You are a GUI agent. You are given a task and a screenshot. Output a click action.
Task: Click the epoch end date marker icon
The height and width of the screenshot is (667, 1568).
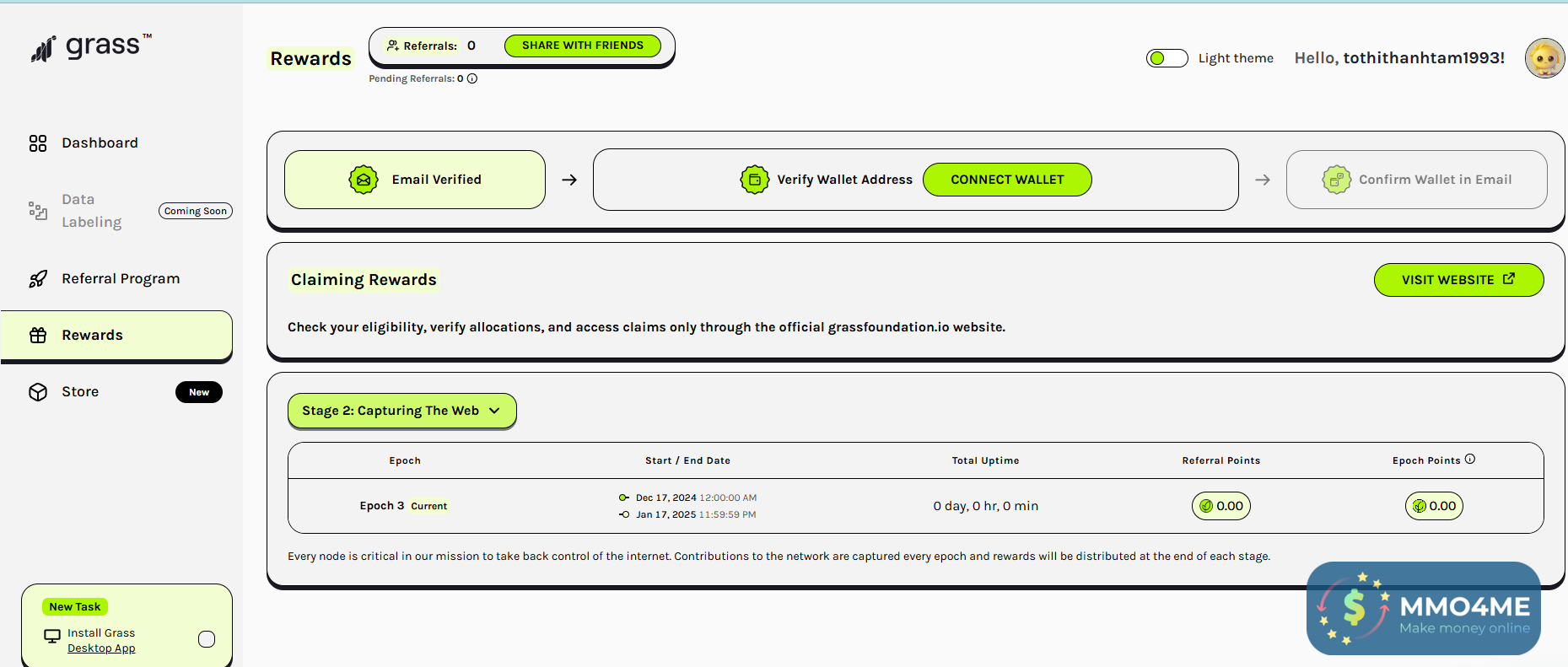pyautogui.click(x=624, y=514)
